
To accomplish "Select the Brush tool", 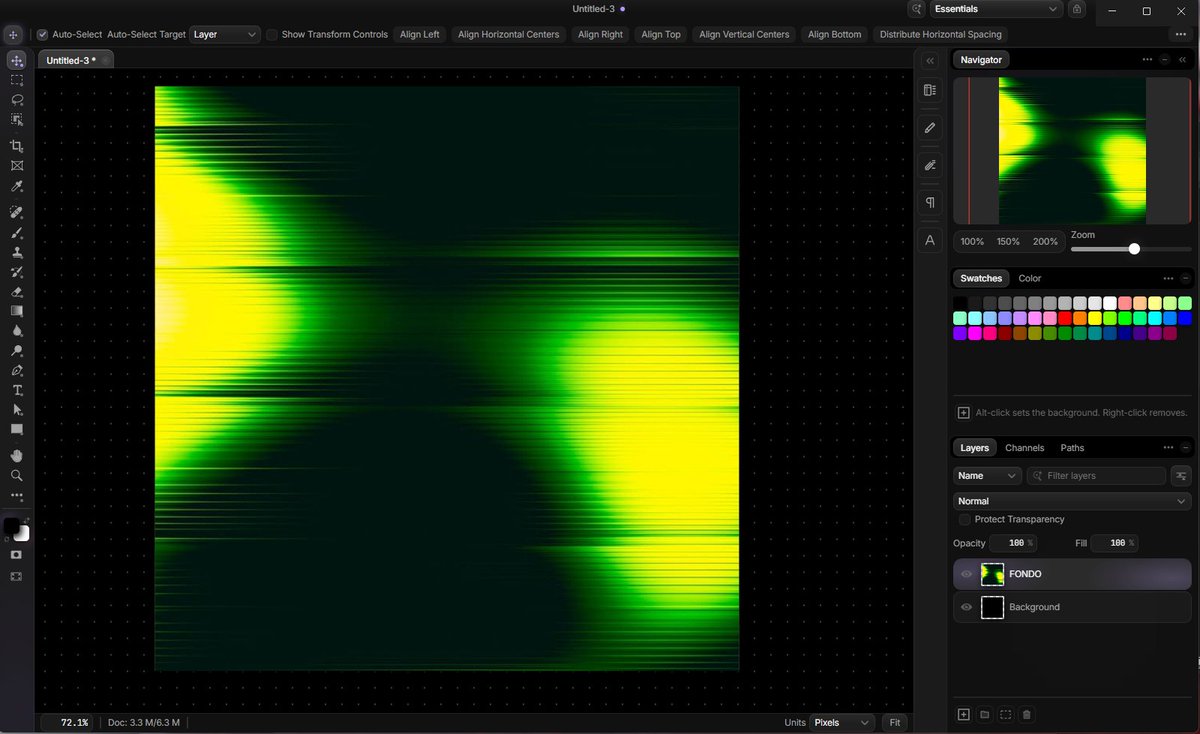I will point(17,232).
